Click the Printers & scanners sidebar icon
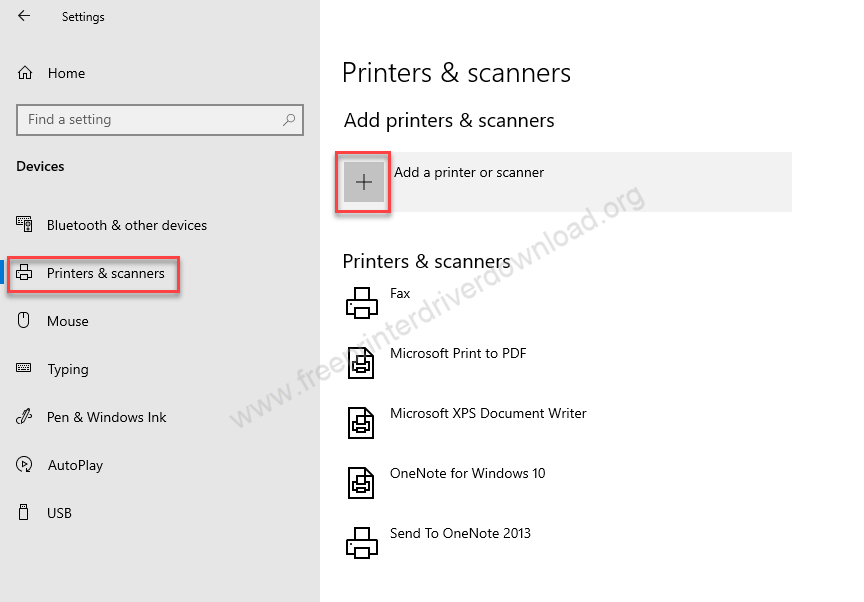 point(24,273)
